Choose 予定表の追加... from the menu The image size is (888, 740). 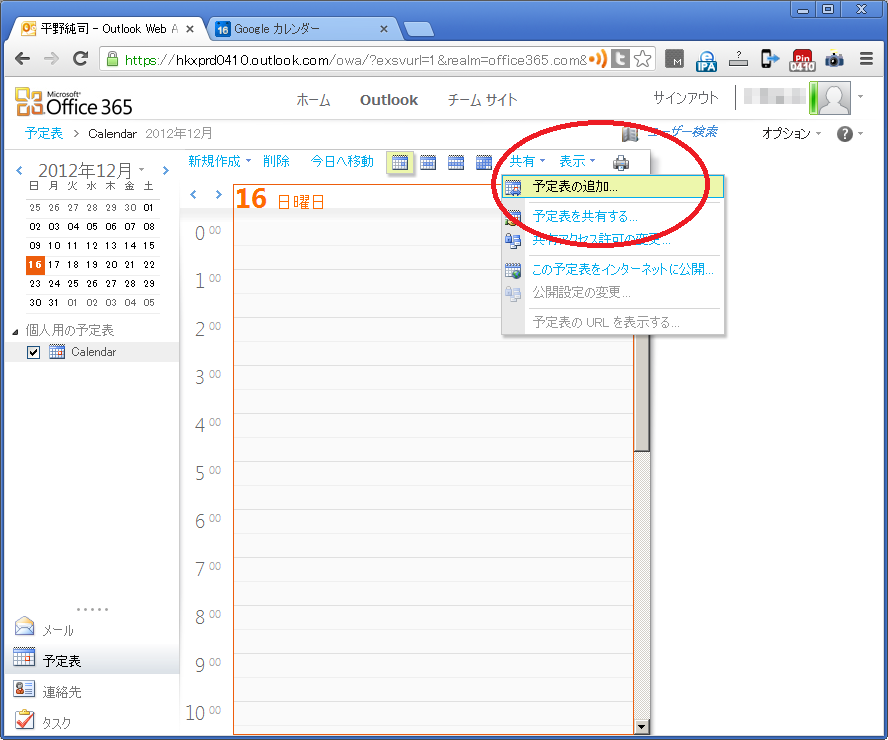pos(575,187)
